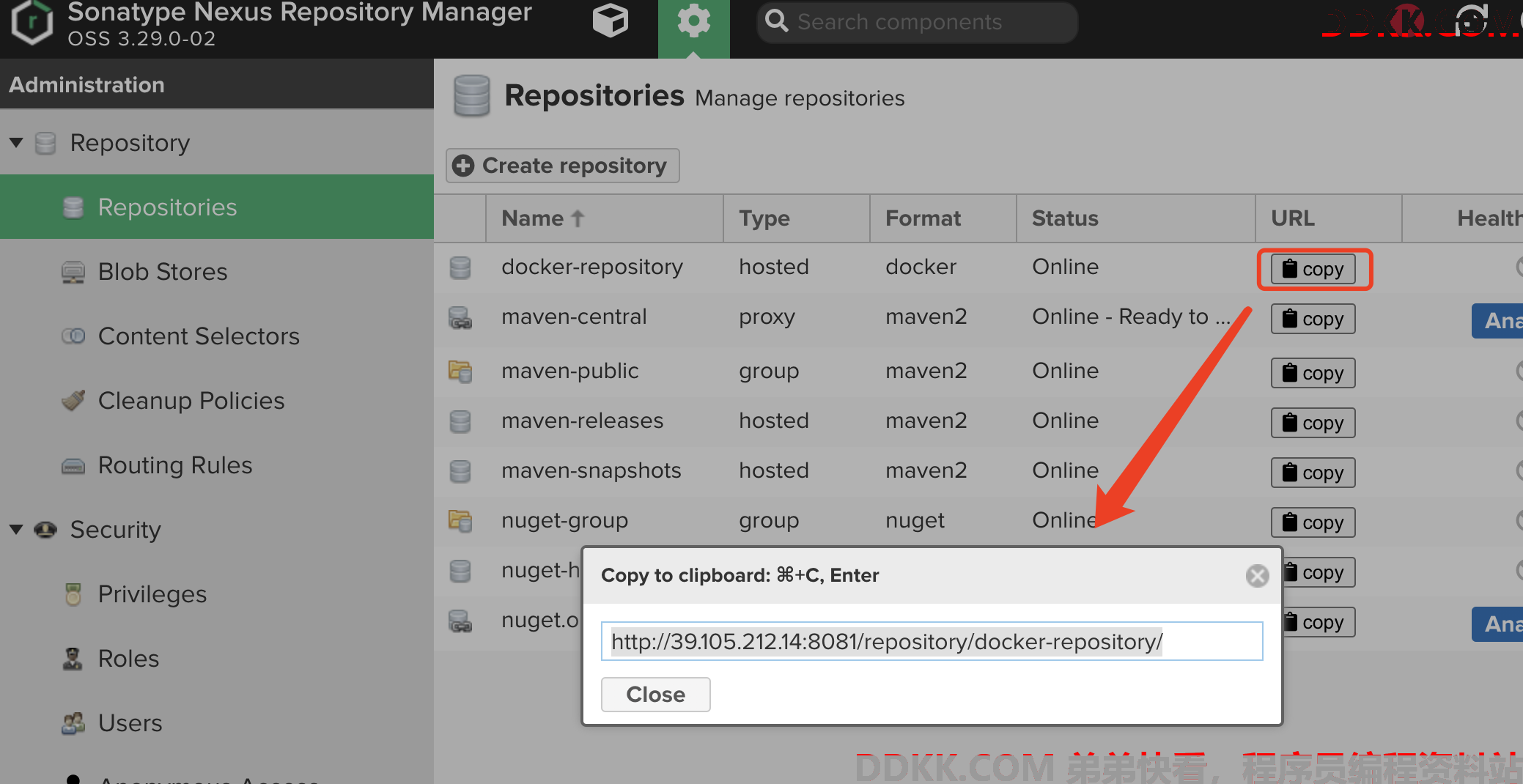This screenshot has width=1523, height=784.
Task: Click the maven-snapshots hosted icon
Action: point(460,471)
